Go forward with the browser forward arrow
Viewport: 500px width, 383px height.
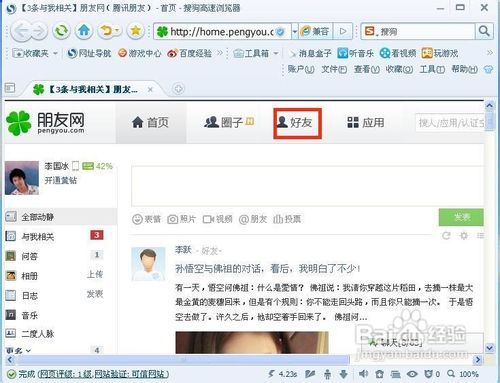(38, 32)
